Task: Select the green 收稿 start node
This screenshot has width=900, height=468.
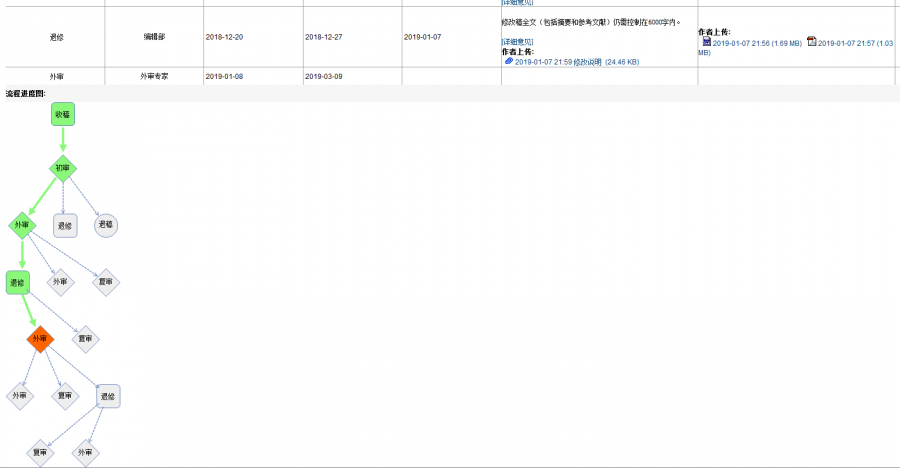Action: [63, 114]
